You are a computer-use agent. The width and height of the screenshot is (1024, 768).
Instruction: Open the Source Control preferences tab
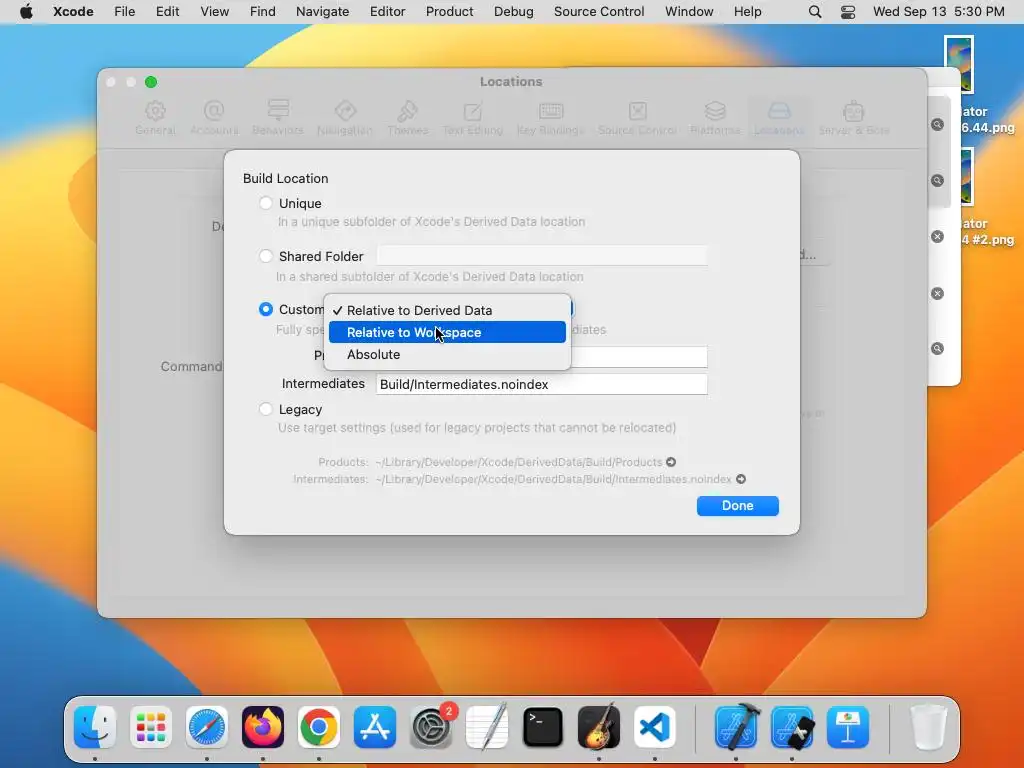637,118
